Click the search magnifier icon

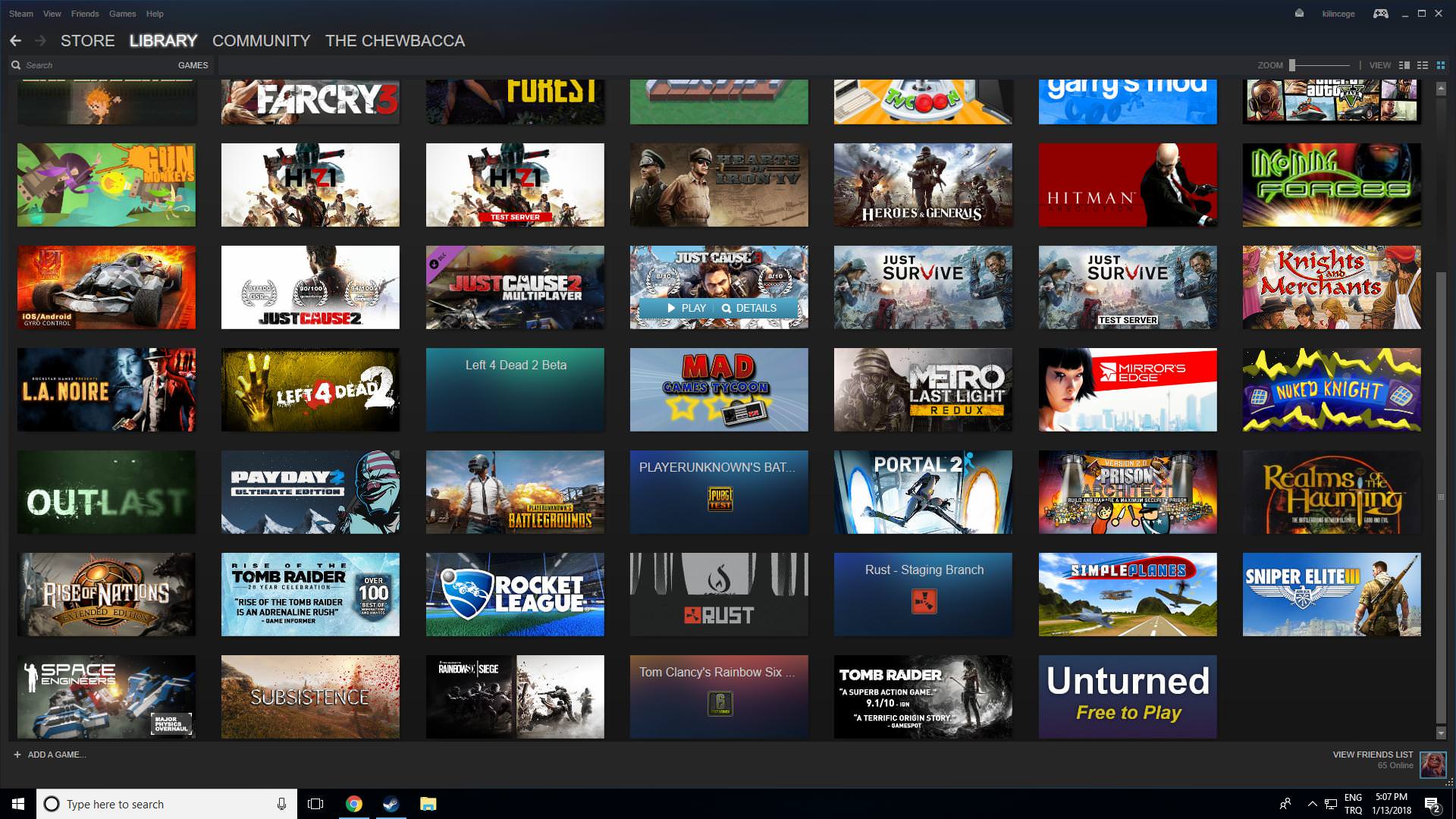tap(16, 65)
